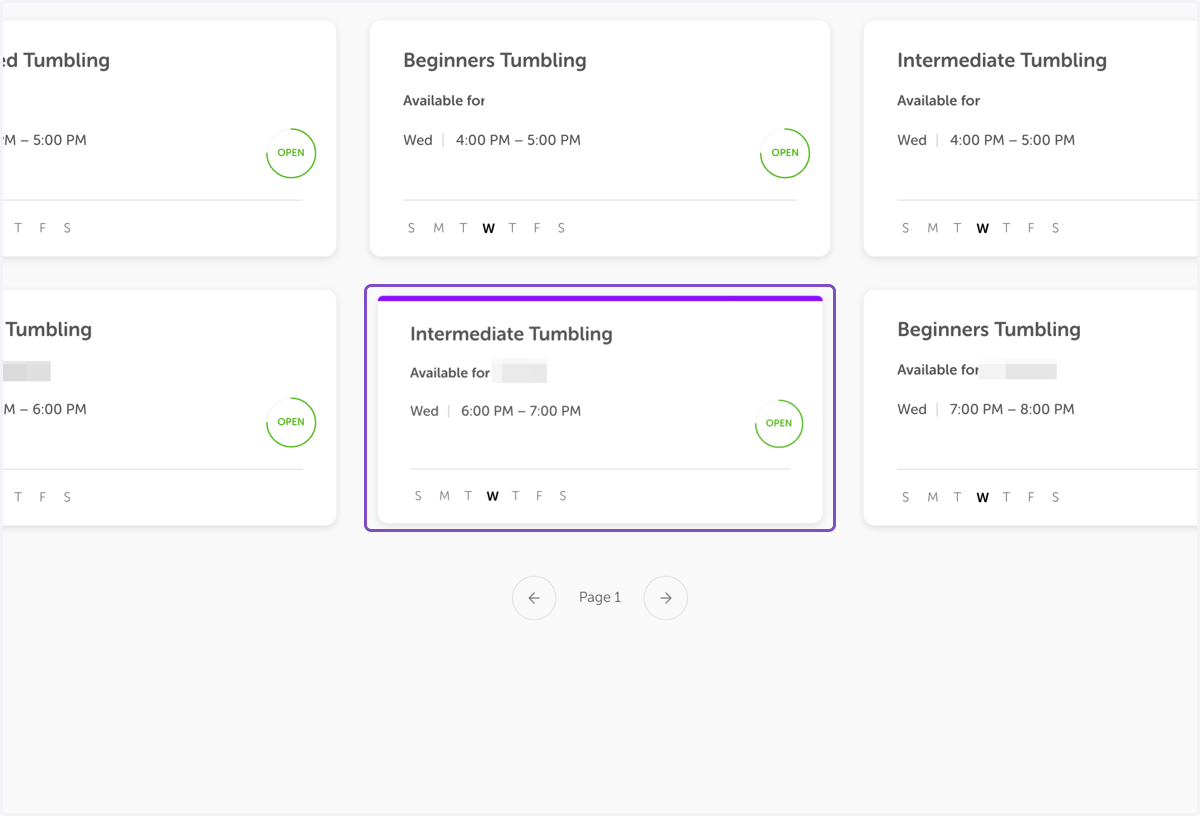
Task: Click 'F' day letter in Intermediate Tumbling 6:00 PM card
Action: point(539,496)
